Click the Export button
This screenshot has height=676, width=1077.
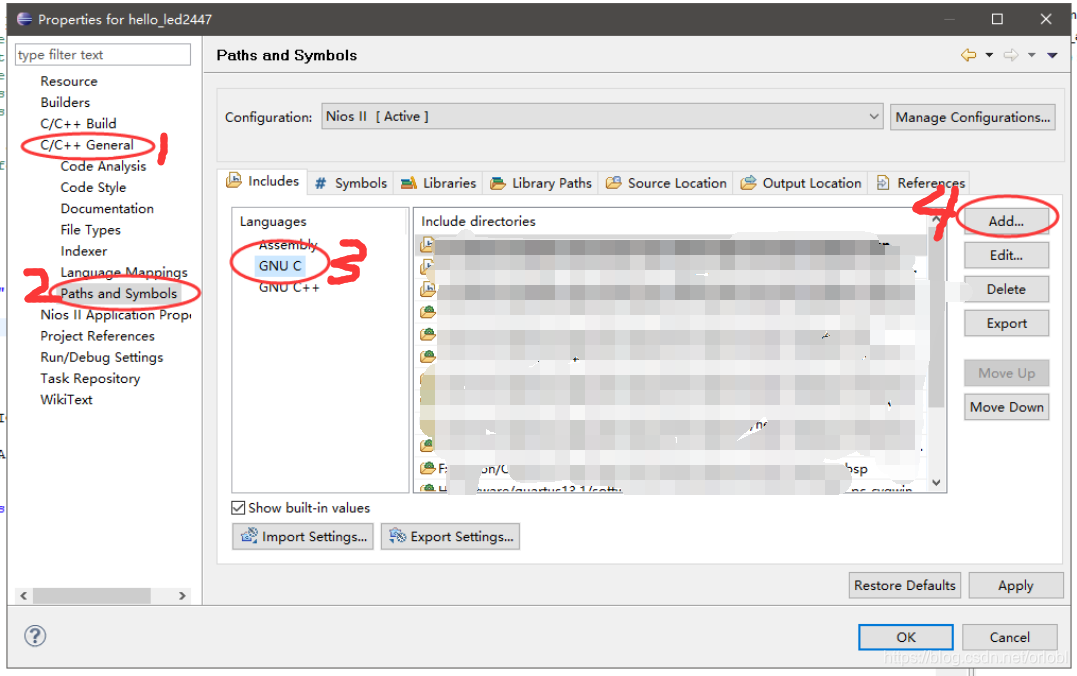coord(1006,323)
